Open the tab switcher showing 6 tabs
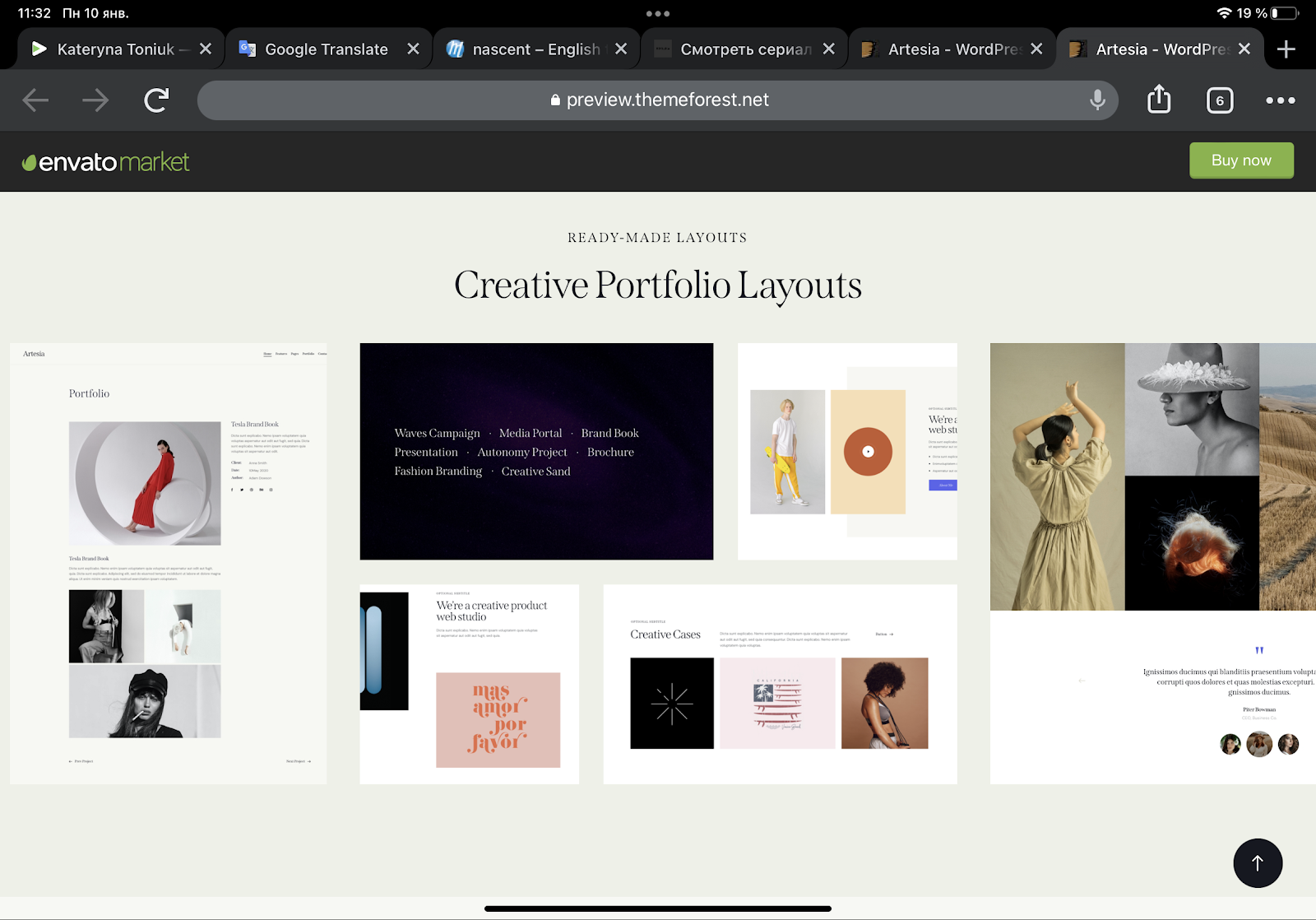This screenshot has width=1316, height=920. click(x=1220, y=100)
